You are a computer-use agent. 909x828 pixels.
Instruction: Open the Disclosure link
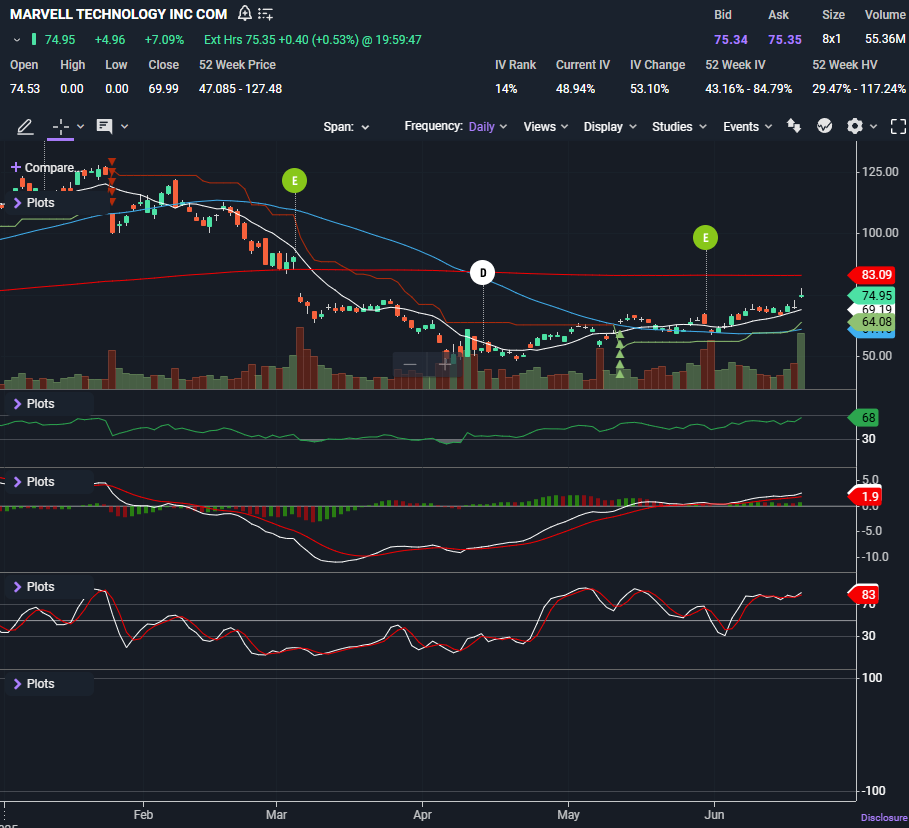point(884,818)
